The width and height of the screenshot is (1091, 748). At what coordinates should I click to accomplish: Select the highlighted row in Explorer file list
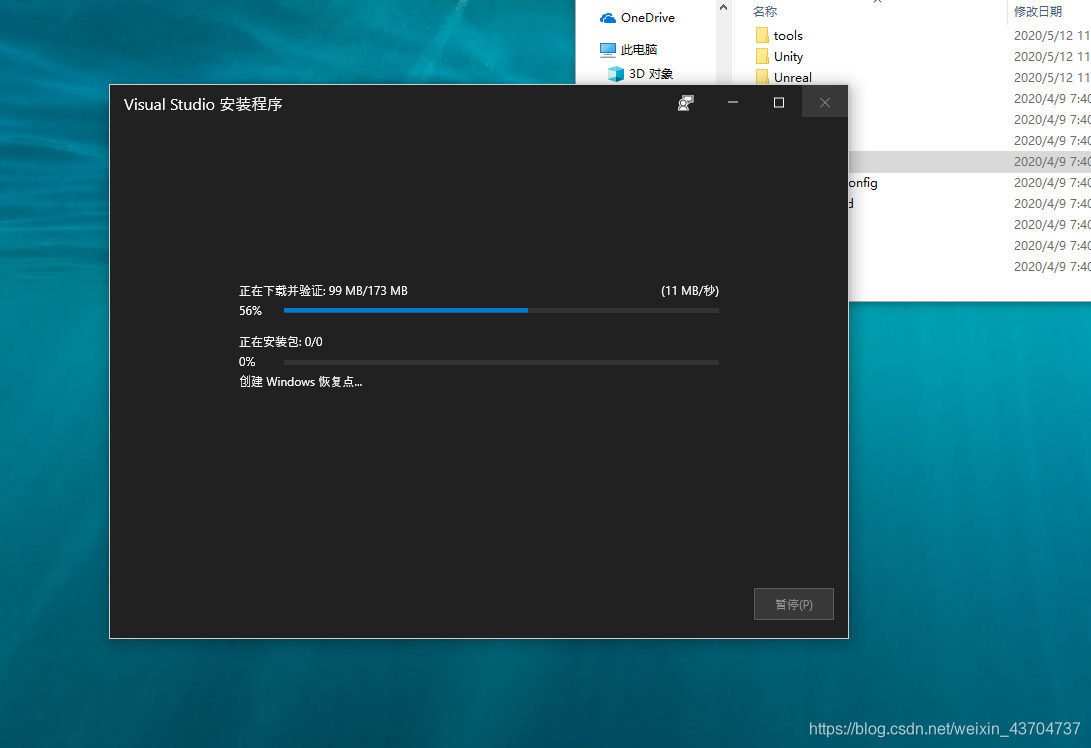pyautogui.click(x=969, y=161)
